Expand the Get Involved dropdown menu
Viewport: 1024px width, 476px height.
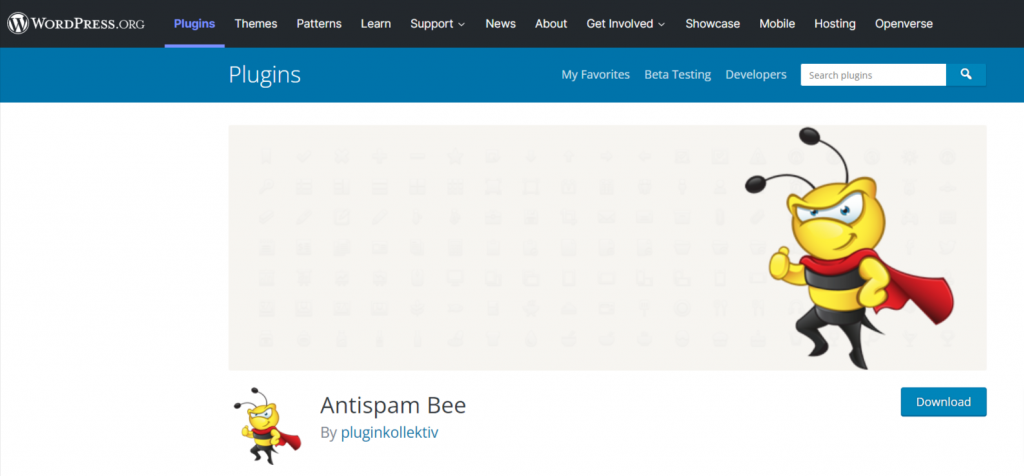(626, 24)
